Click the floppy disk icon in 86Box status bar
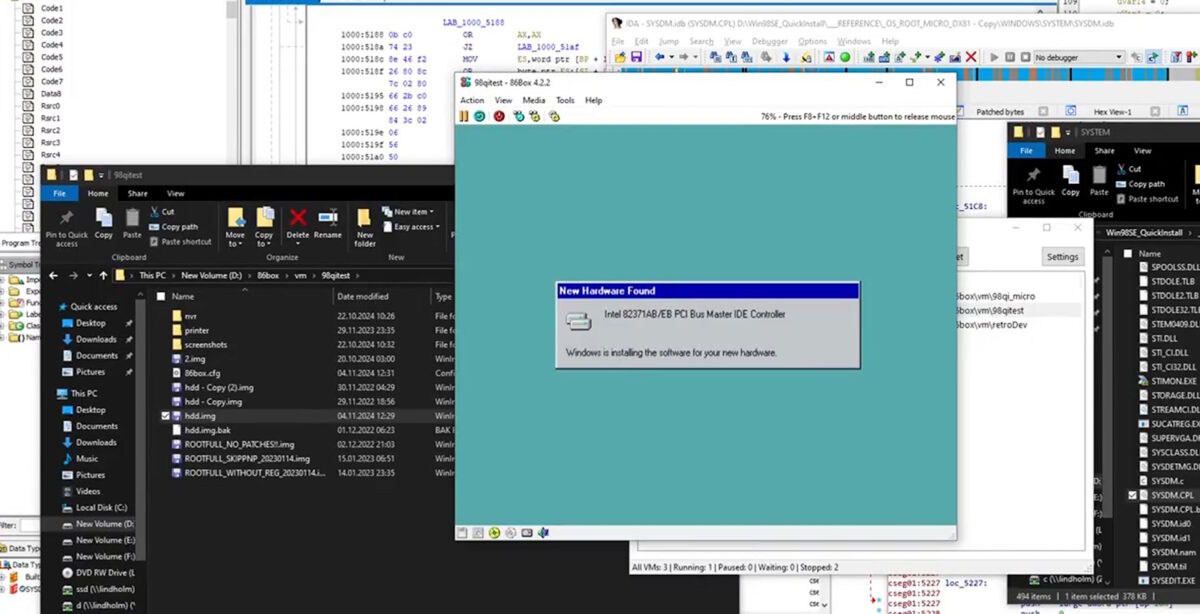Screen dimensions: 1200x614 [x=463, y=533]
